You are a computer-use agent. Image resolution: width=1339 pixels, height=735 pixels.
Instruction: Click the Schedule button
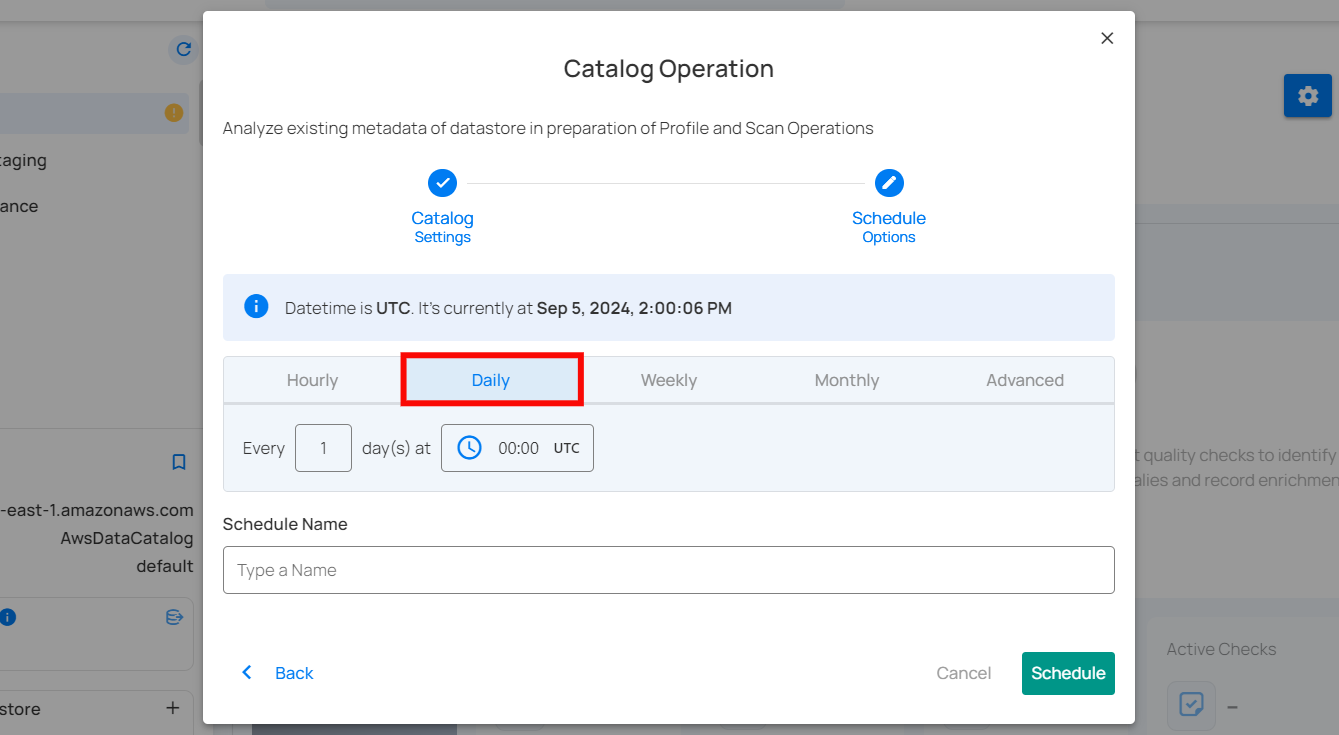[x=1068, y=673]
